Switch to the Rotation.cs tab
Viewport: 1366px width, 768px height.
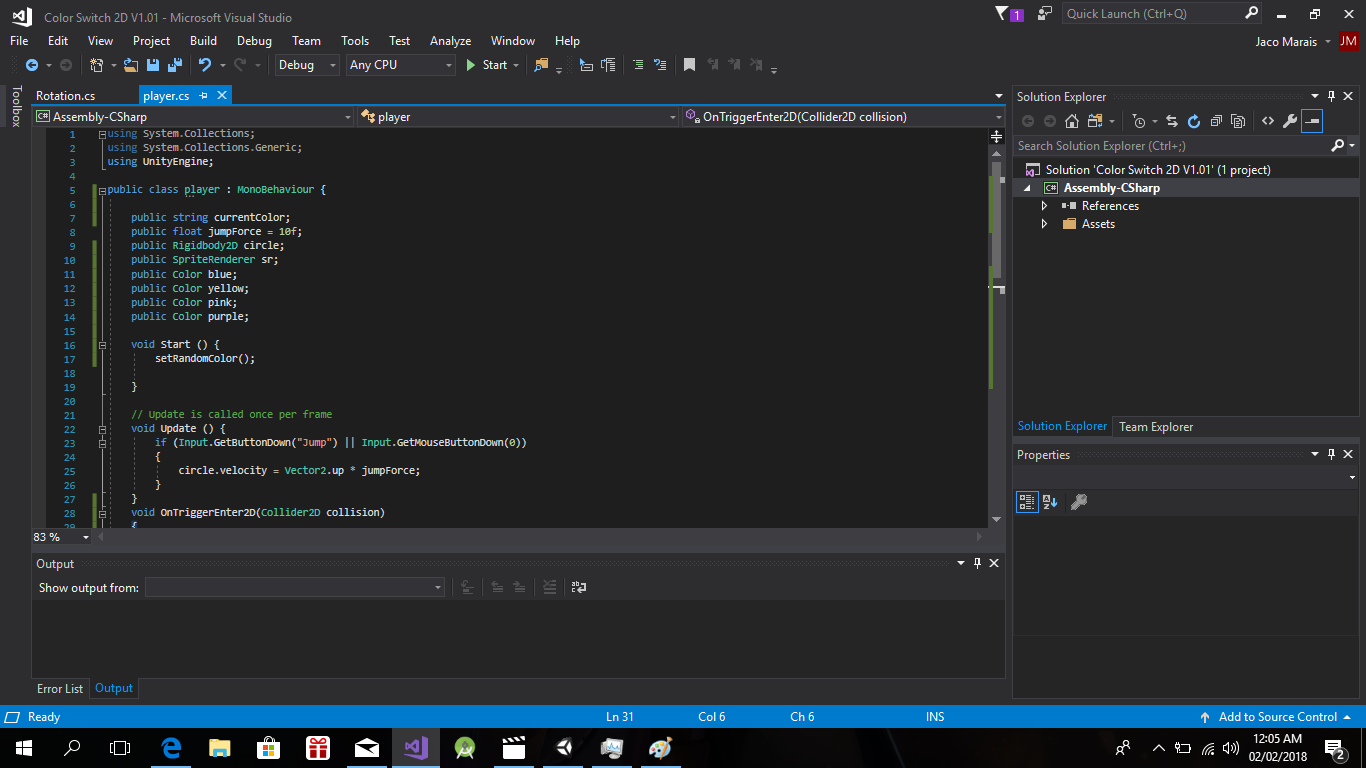tap(65, 96)
